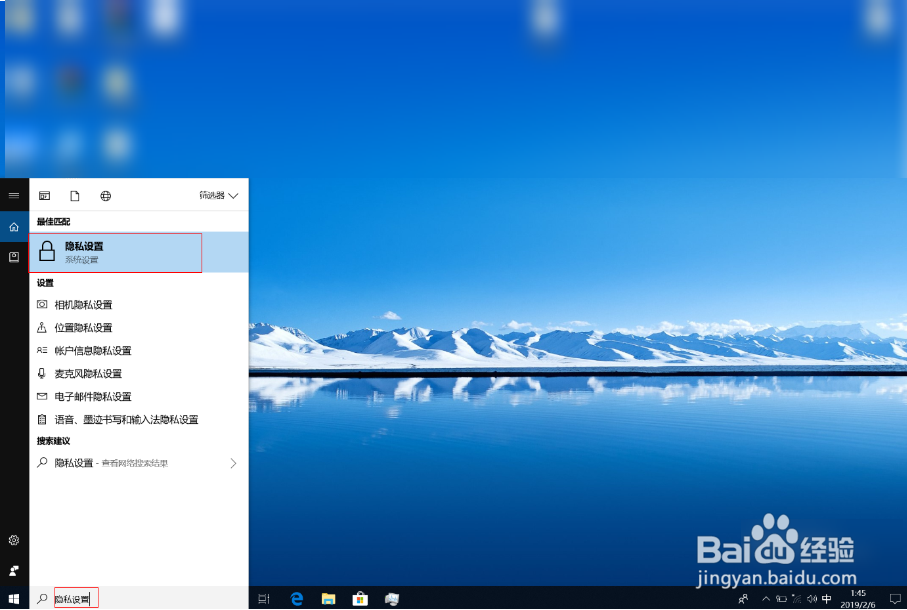Open Task View on the taskbar
The image size is (907, 610).
click(264, 599)
